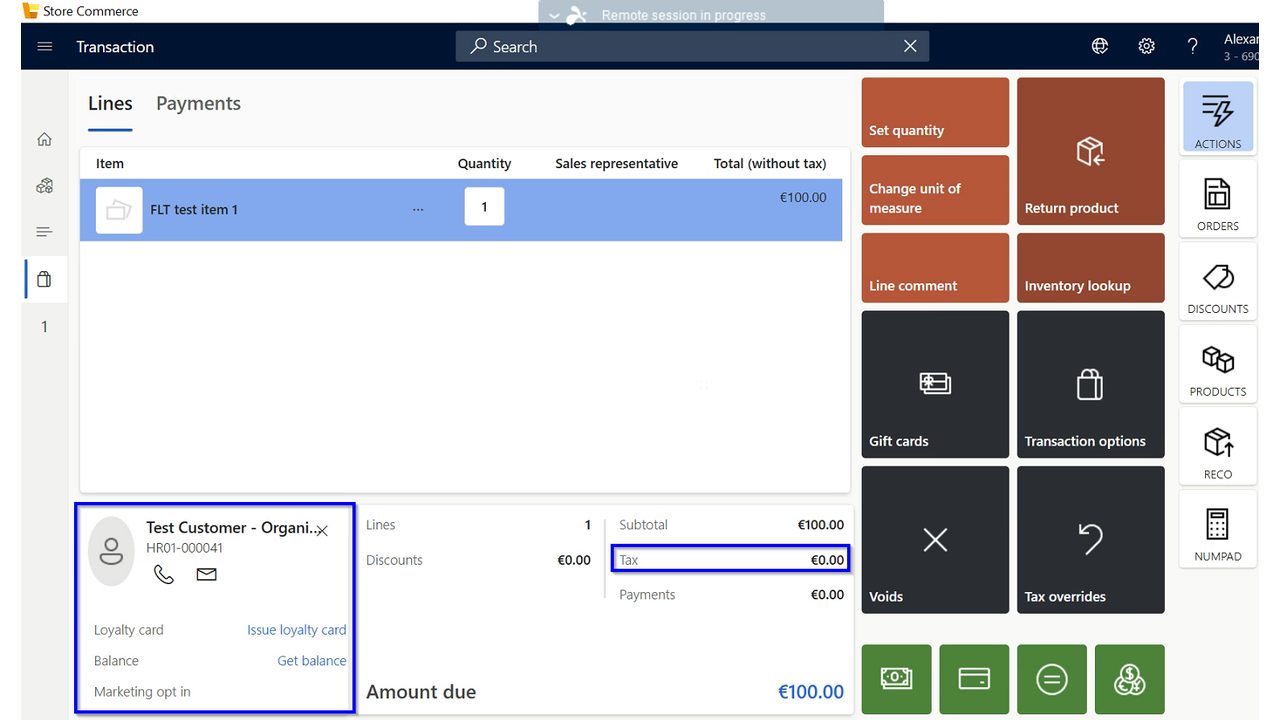Click the green equals-sign exact payment button

click(1052, 679)
